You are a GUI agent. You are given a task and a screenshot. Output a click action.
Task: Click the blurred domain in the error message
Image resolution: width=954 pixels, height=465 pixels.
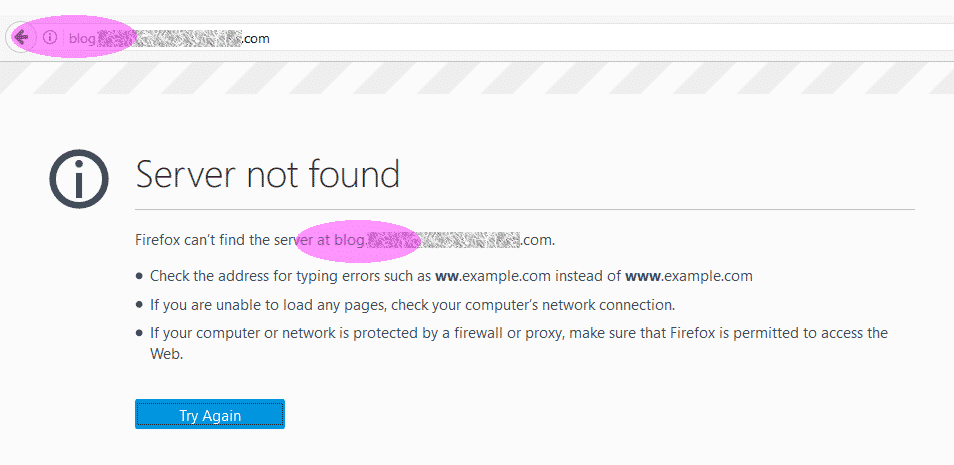point(444,240)
